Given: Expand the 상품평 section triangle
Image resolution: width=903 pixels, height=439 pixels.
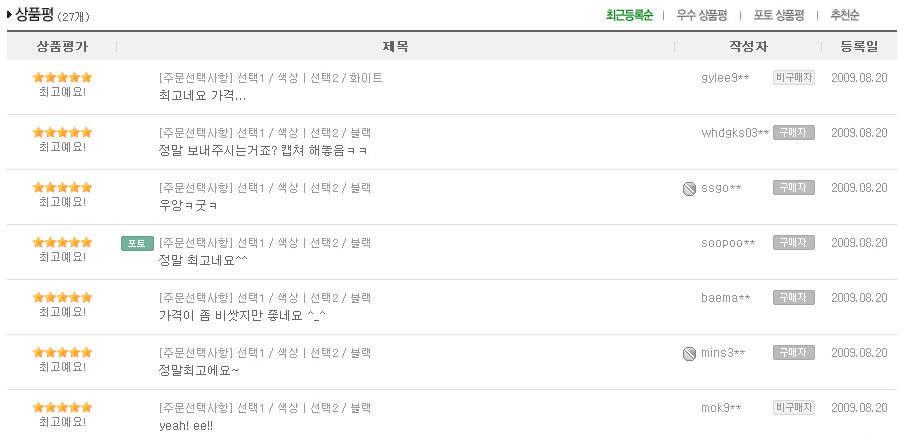Looking at the screenshot, I should (9, 14).
